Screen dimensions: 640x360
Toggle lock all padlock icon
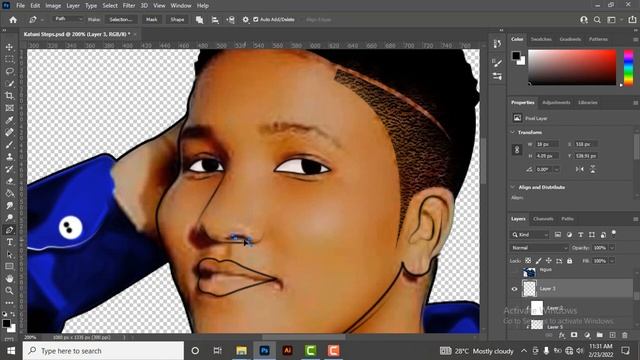click(x=570, y=260)
